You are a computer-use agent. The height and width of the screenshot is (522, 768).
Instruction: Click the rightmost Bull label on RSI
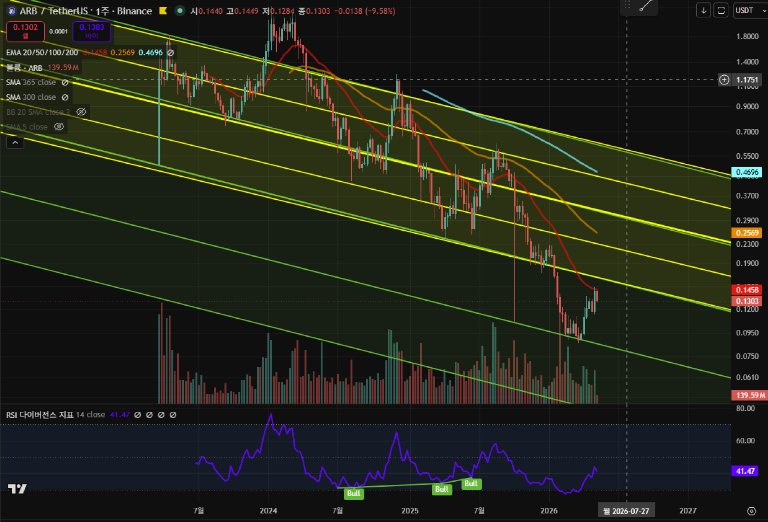point(471,483)
